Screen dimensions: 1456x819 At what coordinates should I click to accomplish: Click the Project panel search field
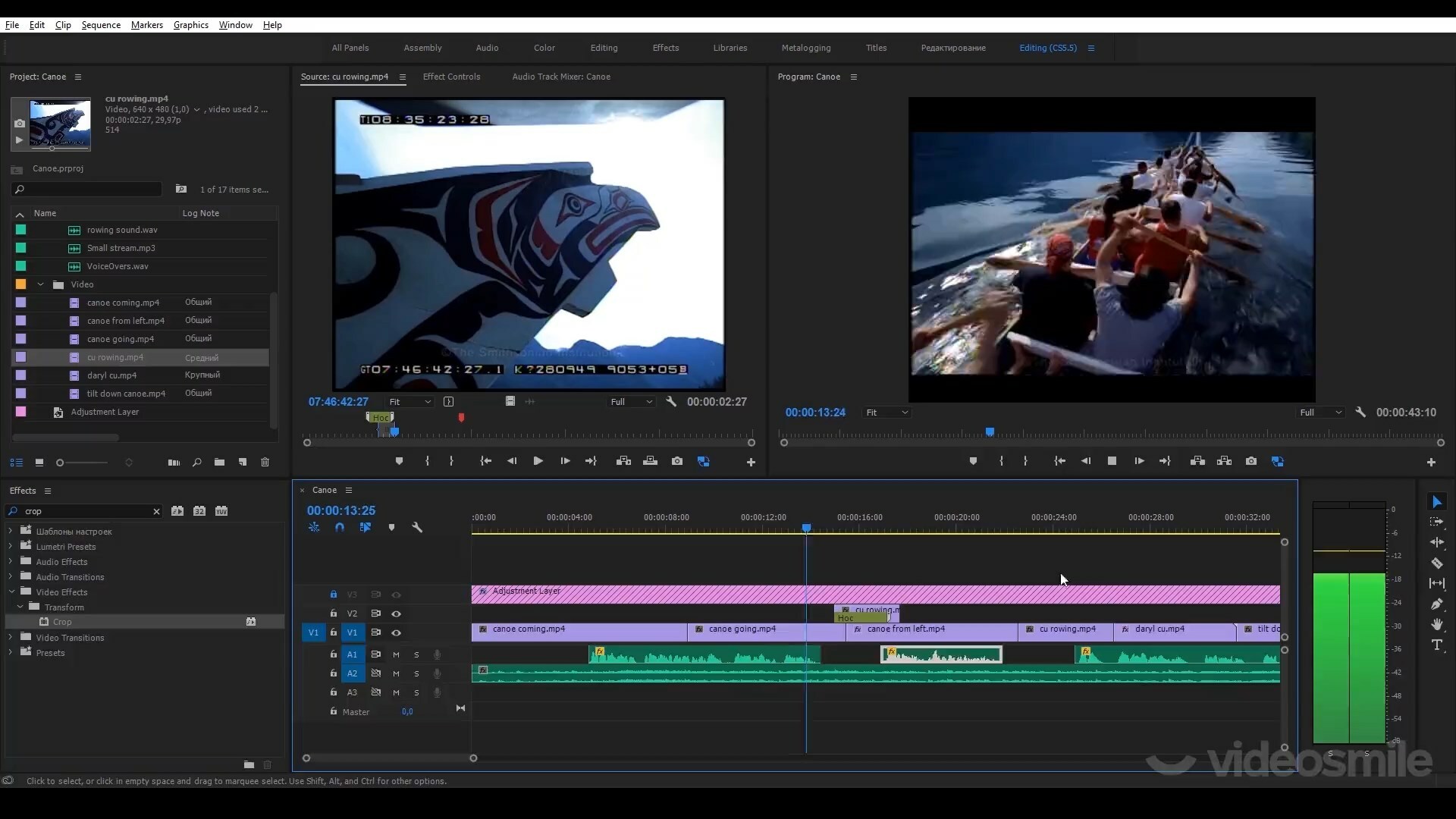(87, 189)
